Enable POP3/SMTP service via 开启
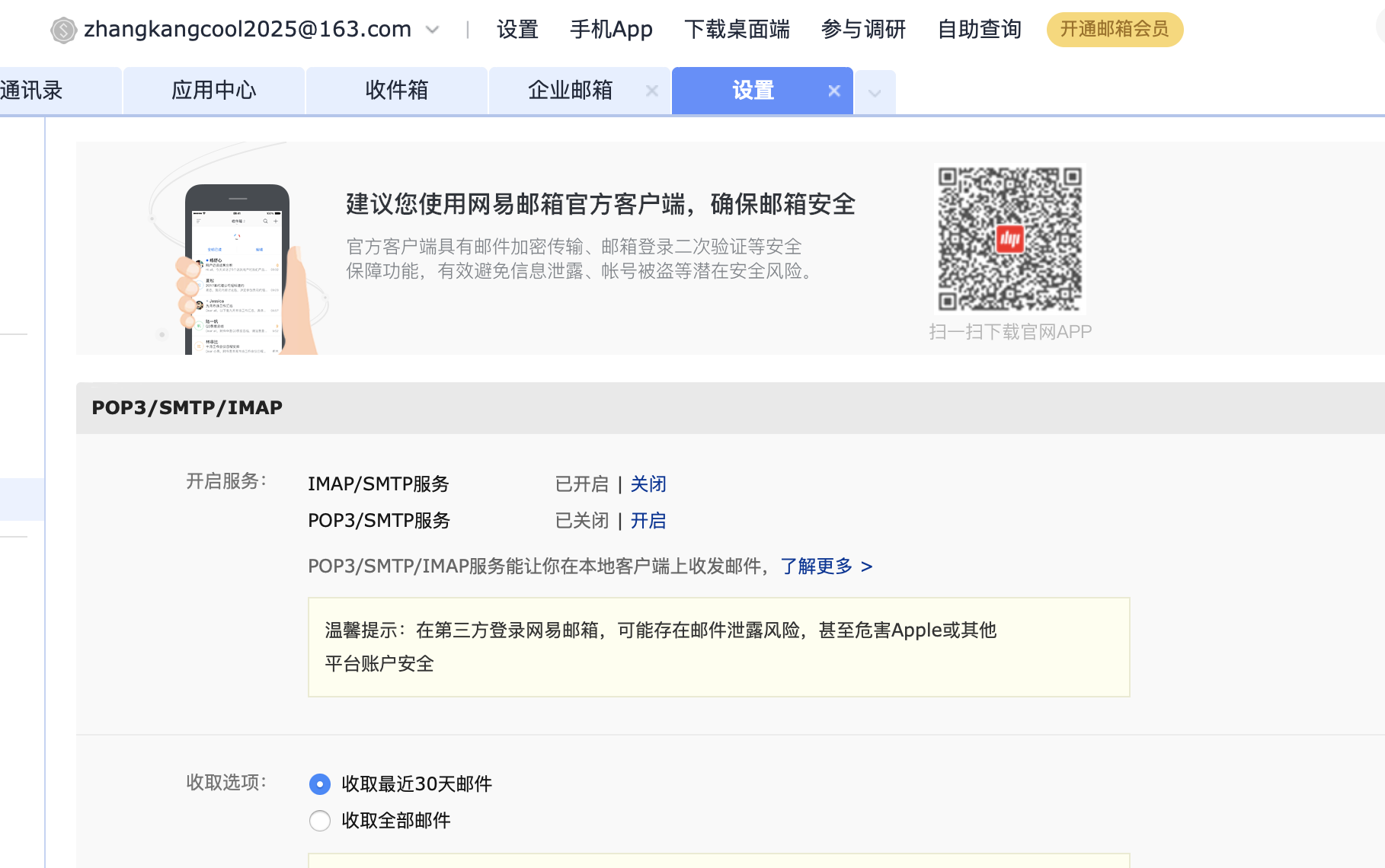 648,521
